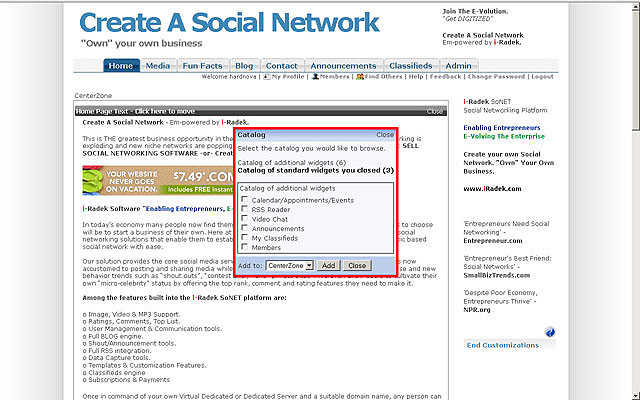
Task: Open the Classifieds tab
Action: tap(412, 66)
